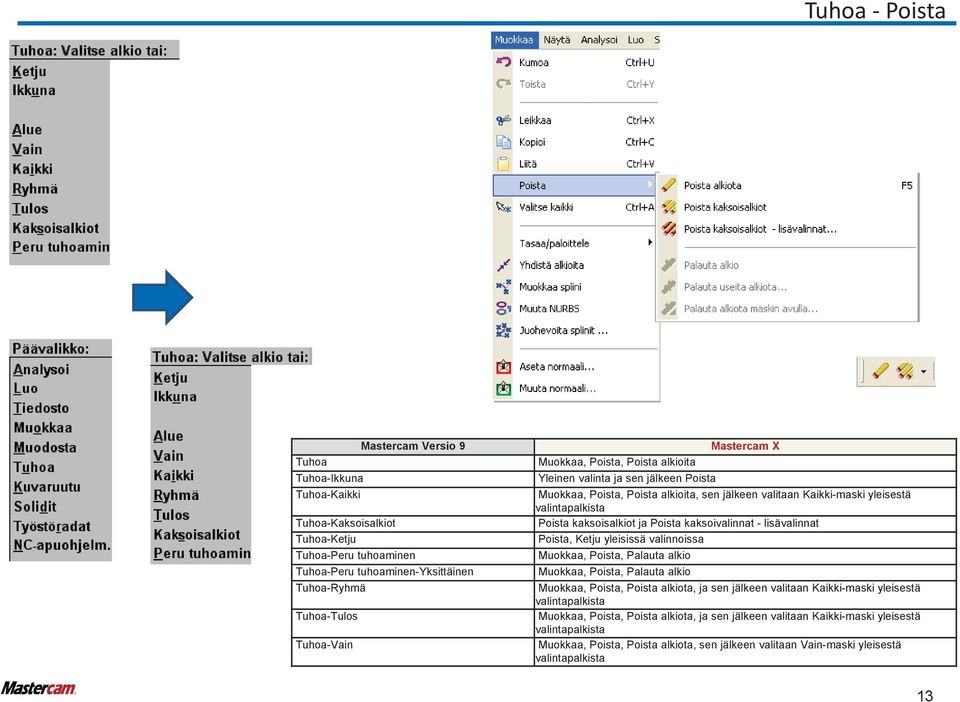Select the Muuta NURBS icon
Screen dimensions: 960x702
(x=503, y=308)
